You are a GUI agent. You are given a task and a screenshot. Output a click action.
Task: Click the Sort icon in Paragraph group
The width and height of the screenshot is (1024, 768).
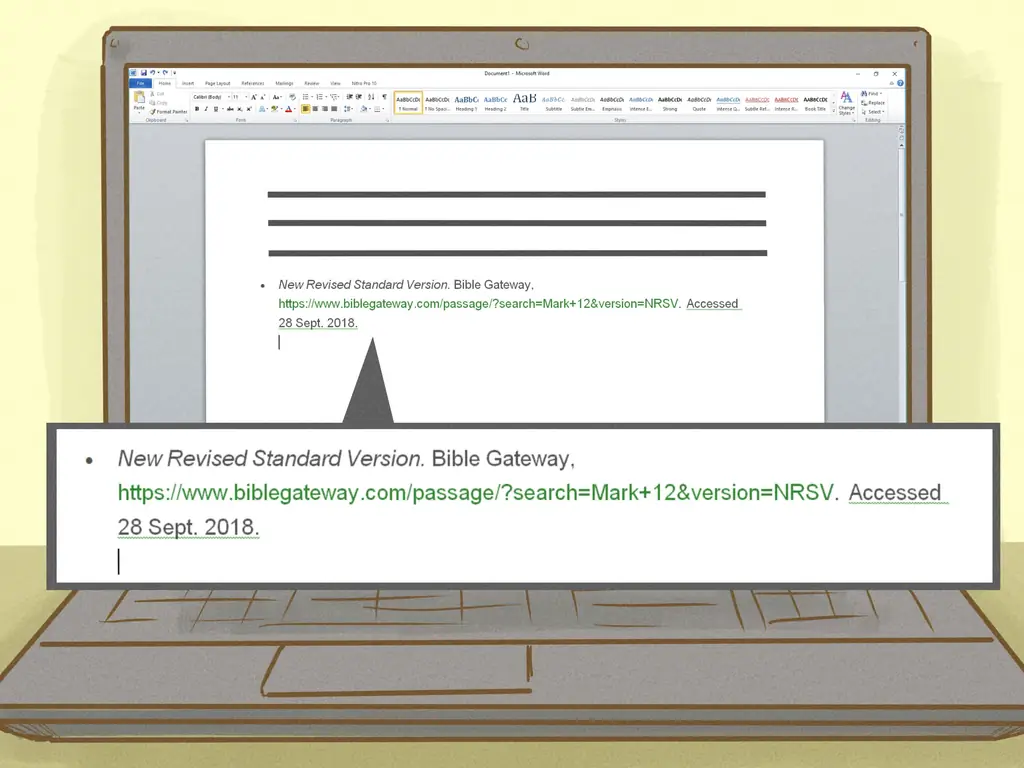[x=372, y=97]
